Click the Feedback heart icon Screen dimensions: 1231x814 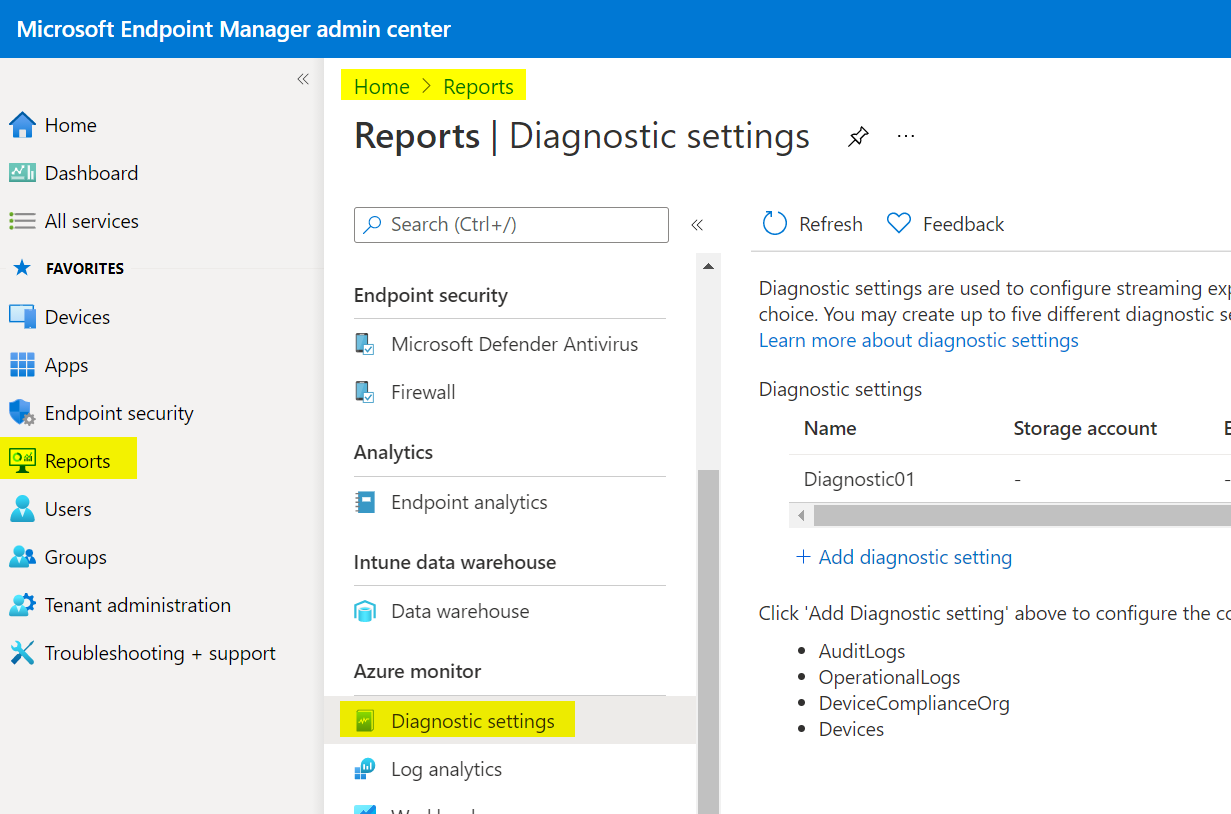pyautogui.click(x=899, y=223)
